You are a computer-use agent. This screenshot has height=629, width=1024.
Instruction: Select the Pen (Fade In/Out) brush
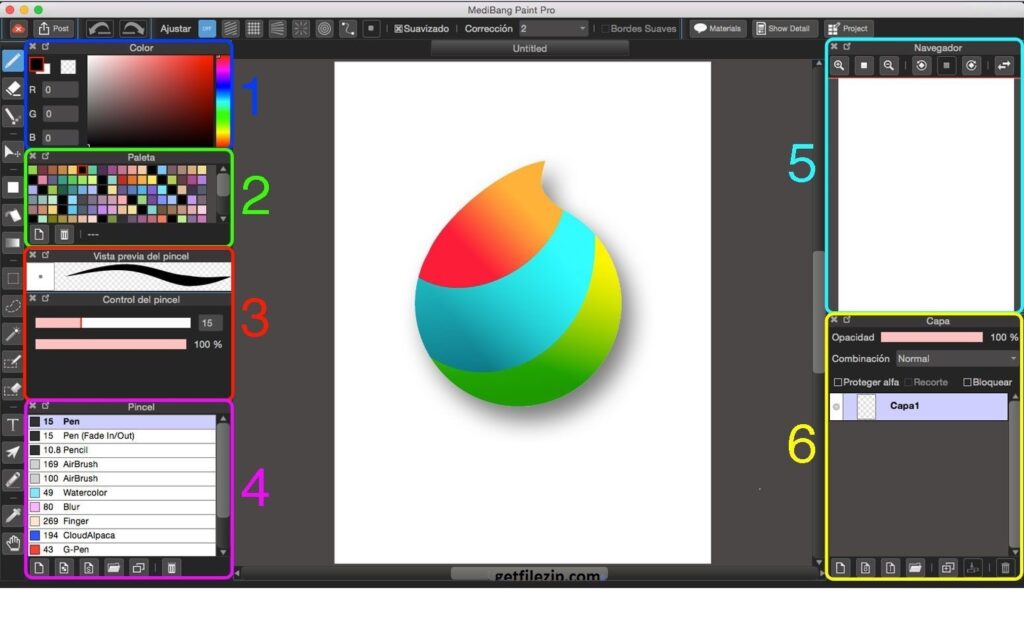pyautogui.click(x=121, y=436)
